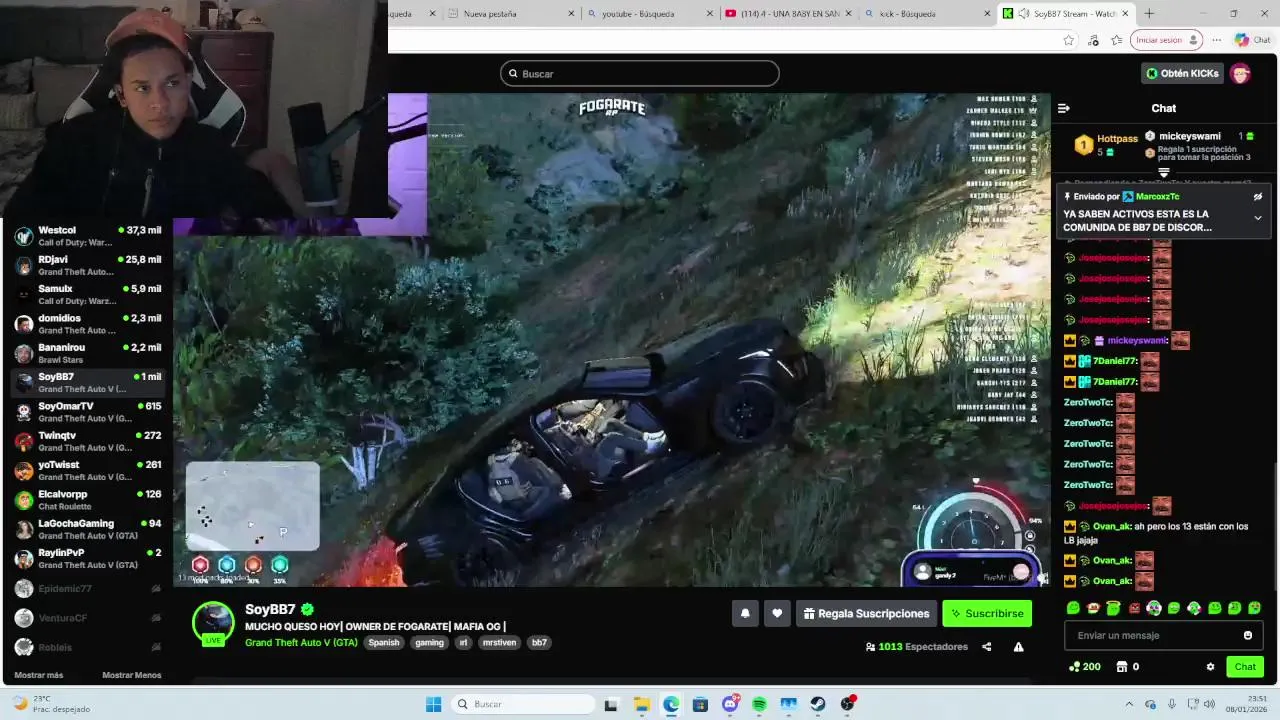The height and width of the screenshot is (720, 1280).
Task: Open domidios channel in sidebar
Action: point(88,324)
